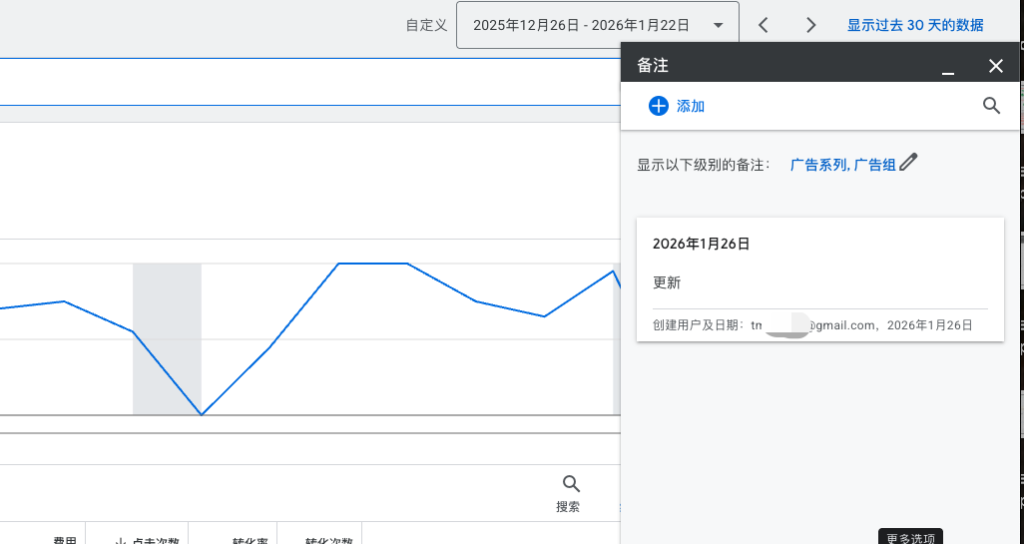Click the 显示过去 30 天的数据 link

coord(914,25)
